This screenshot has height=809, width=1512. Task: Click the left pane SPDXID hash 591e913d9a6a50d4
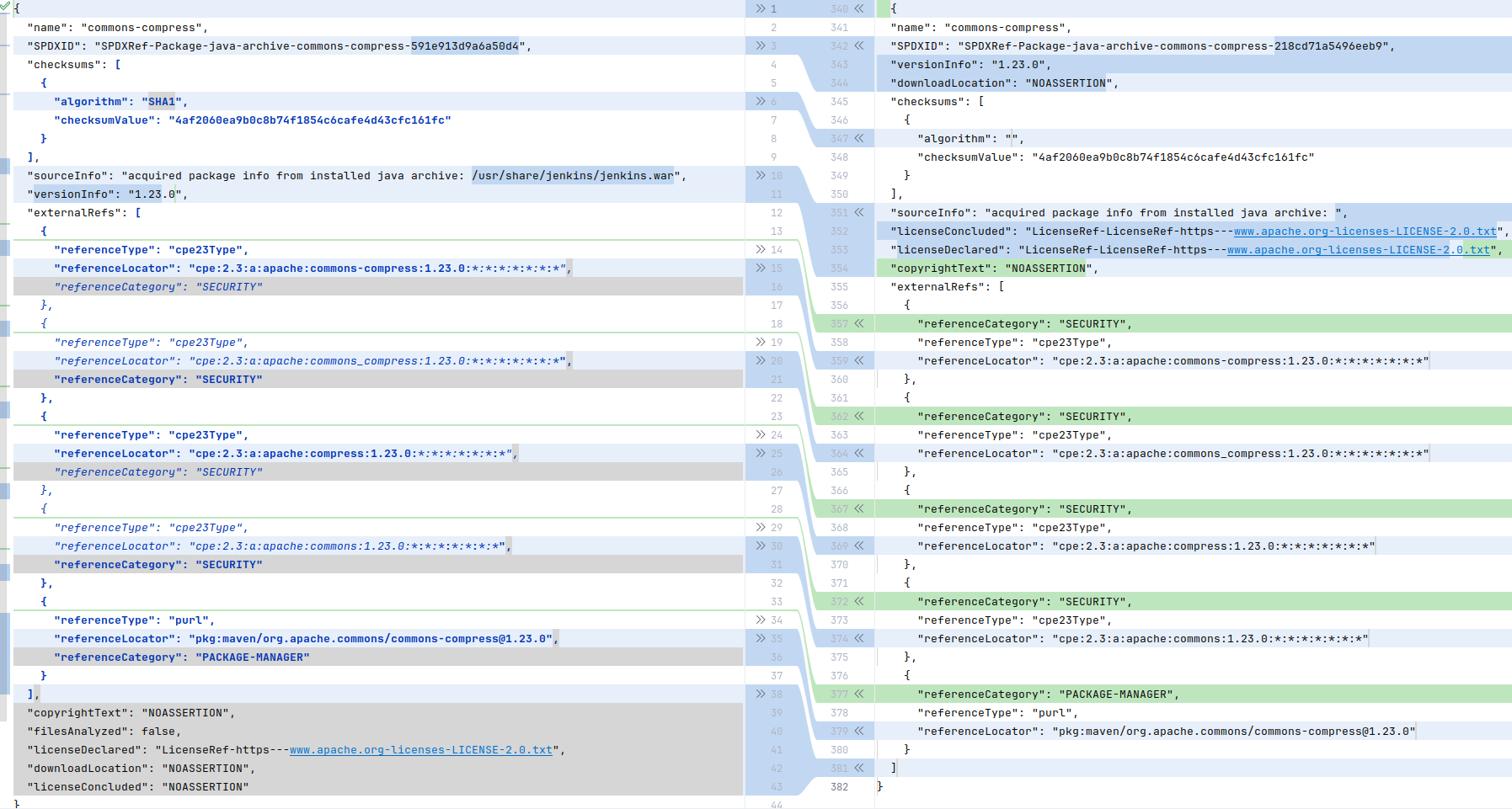coord(465,46)
